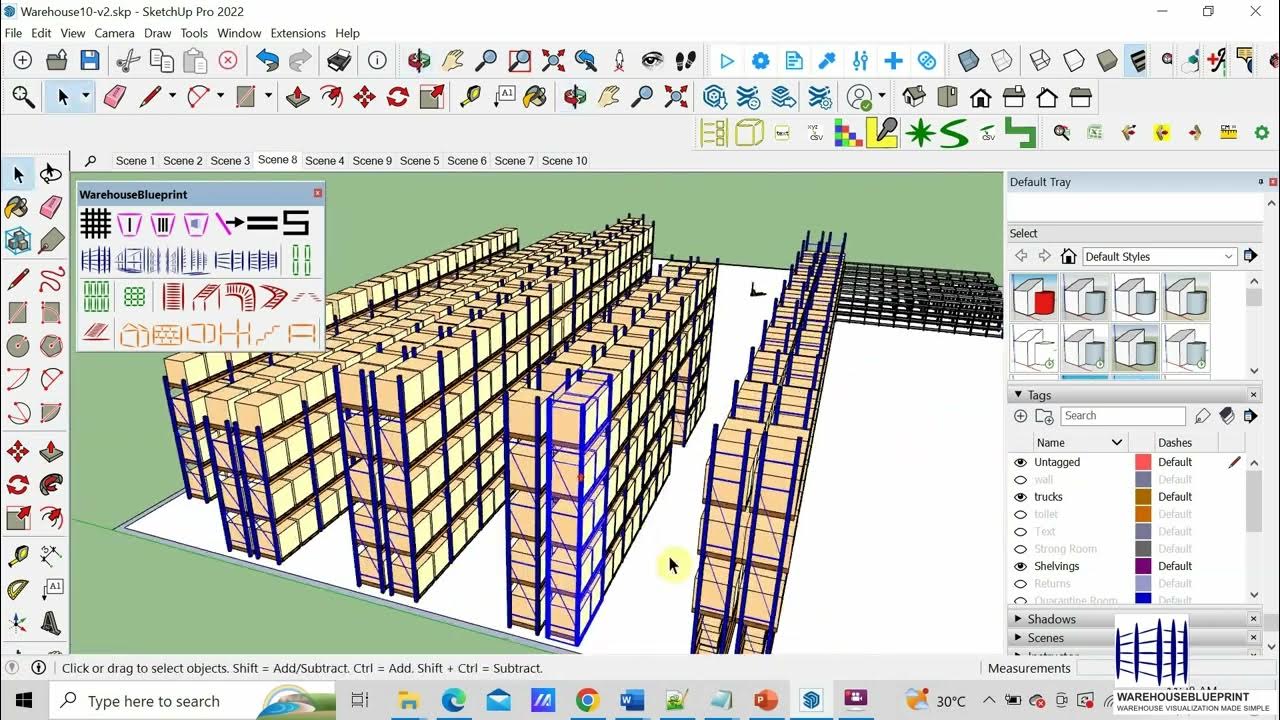Screen dimensions: 1280x720
Task: Close the Shadows panel
Action: point(1254,619)
